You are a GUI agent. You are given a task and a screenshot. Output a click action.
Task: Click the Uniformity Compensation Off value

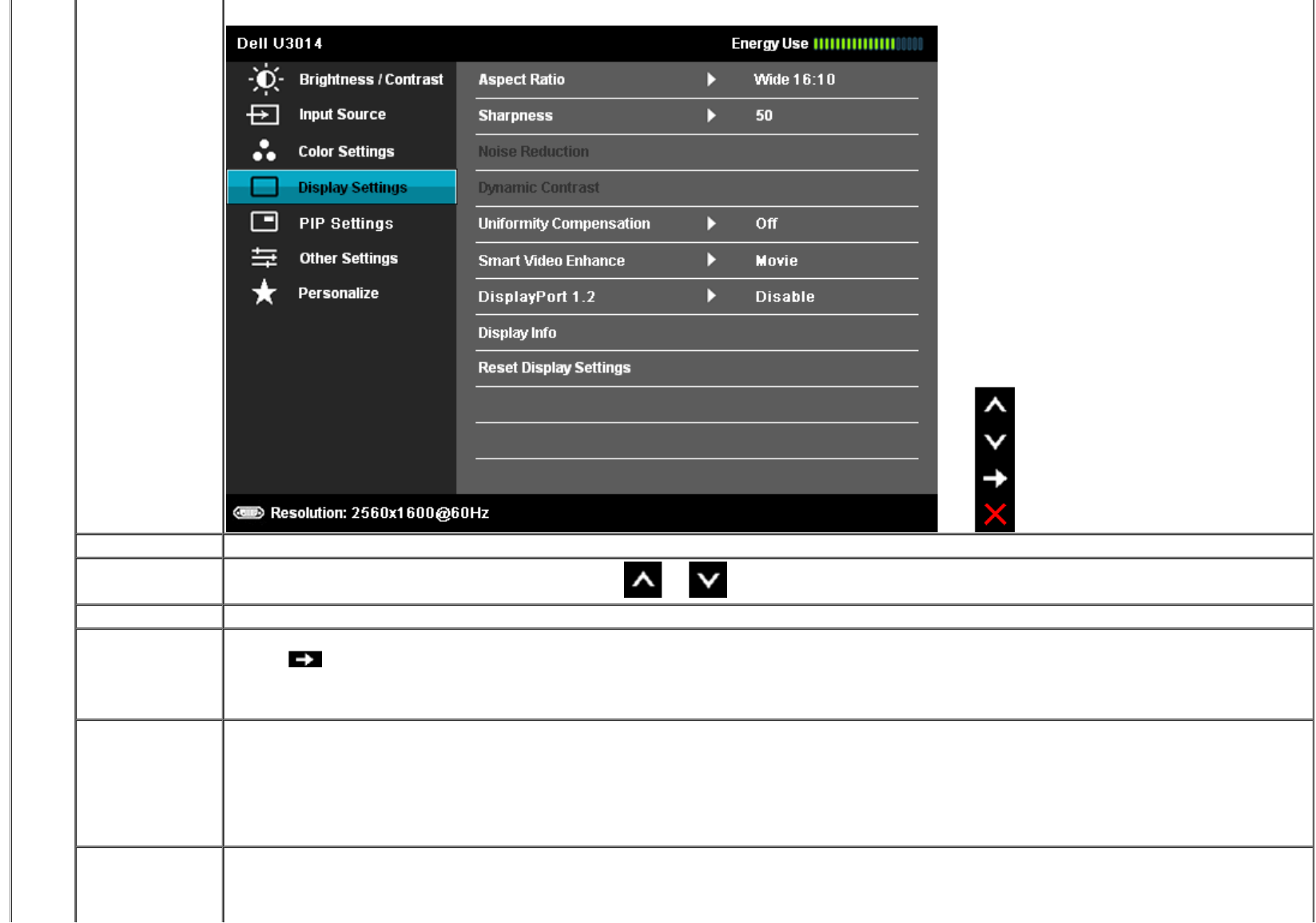pyautogui.click(x=766, y=224)
